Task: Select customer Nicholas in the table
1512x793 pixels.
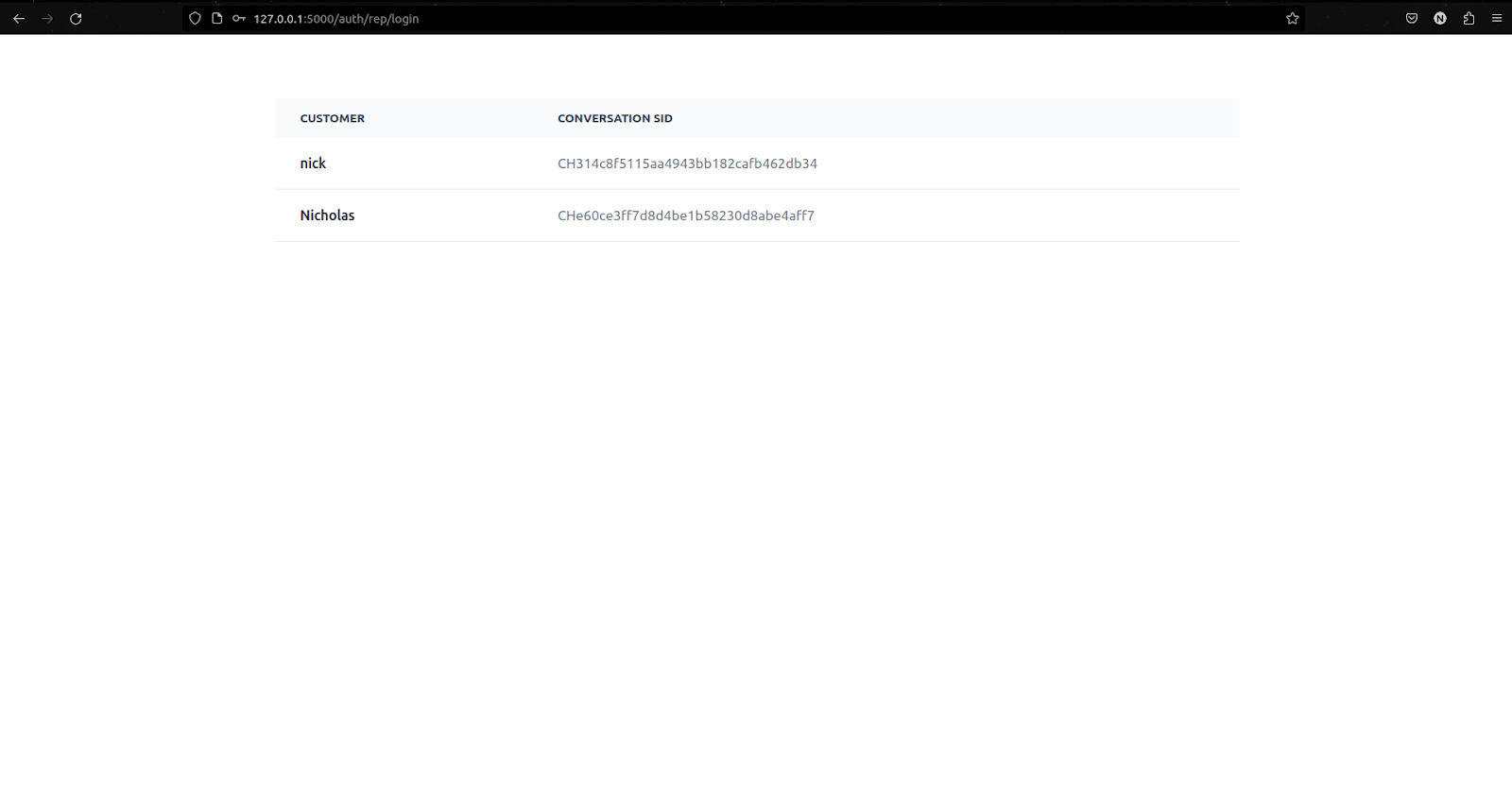Action: [x=327, y=215]
